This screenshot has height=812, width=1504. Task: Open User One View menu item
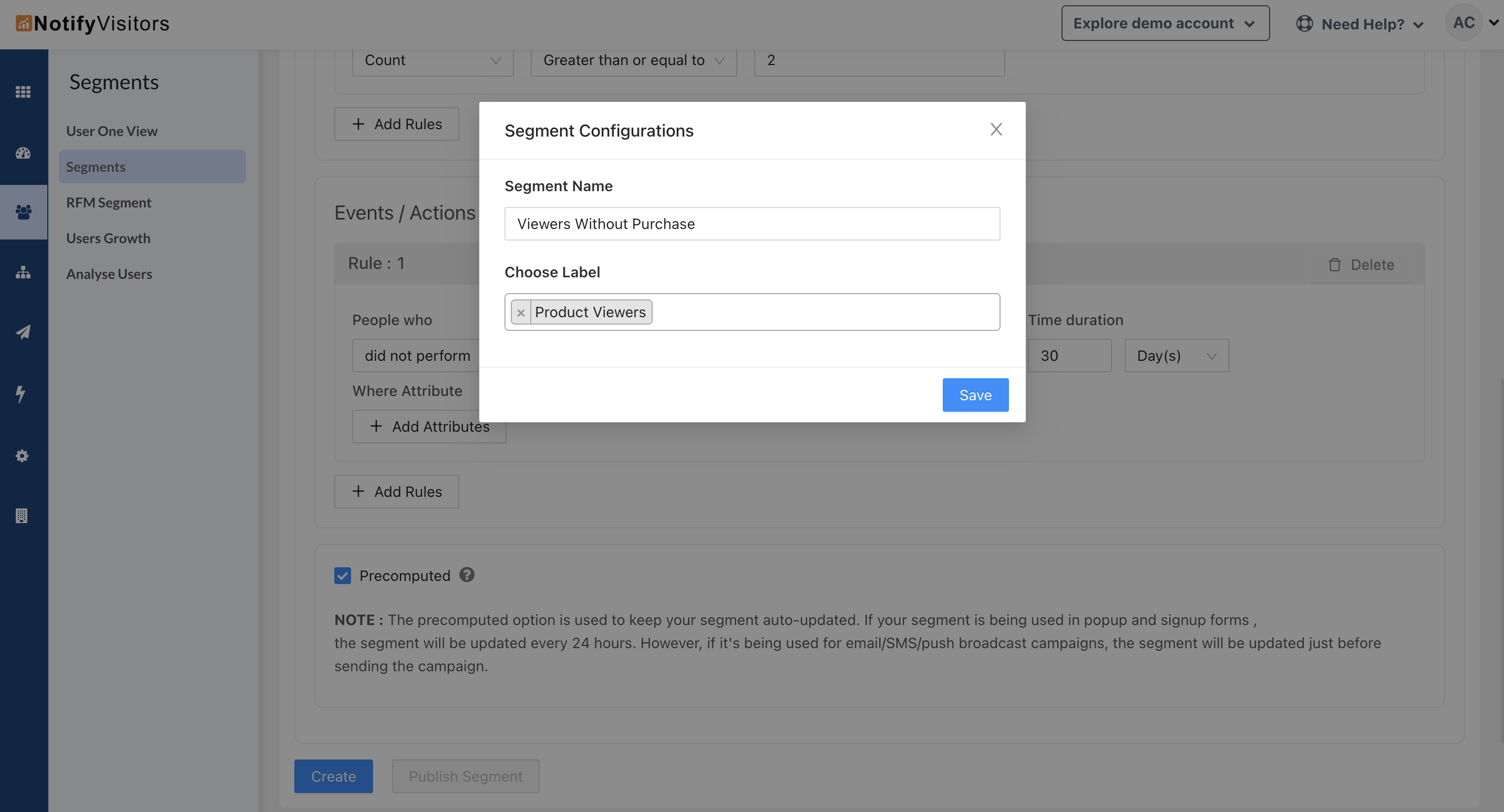pyautogui.click(x=111, y=131)
